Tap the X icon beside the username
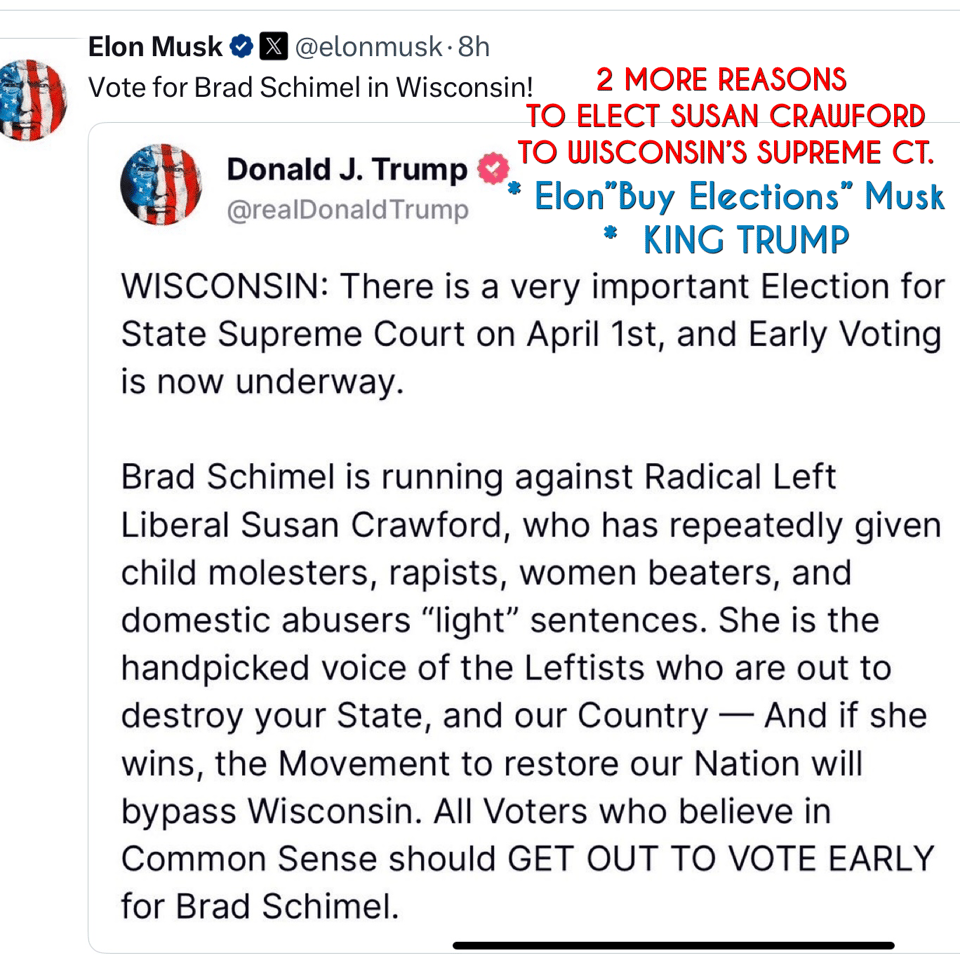Screen dimensions: 960x960 click(272, 46)
